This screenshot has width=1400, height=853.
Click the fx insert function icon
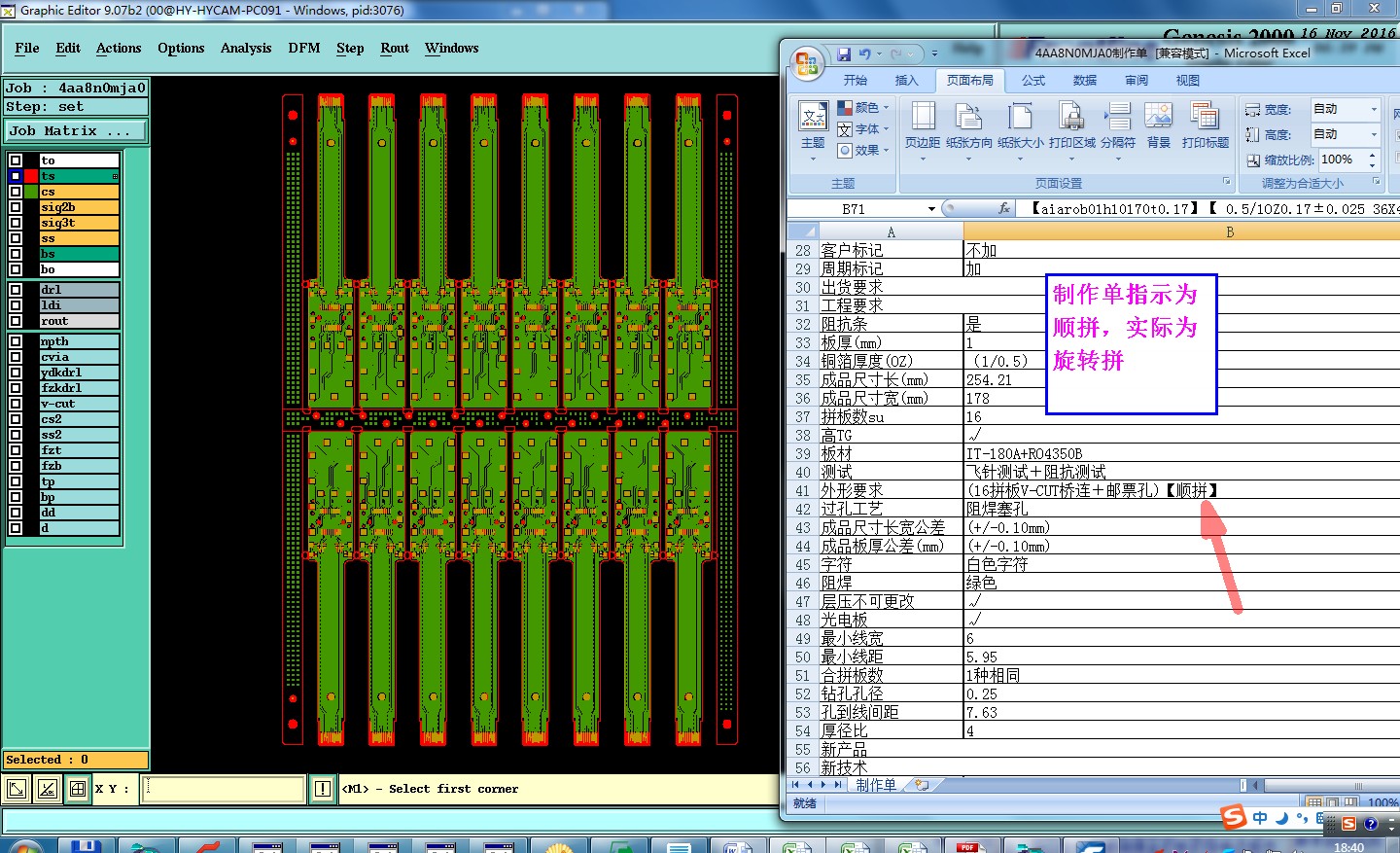pos(1004,208)
